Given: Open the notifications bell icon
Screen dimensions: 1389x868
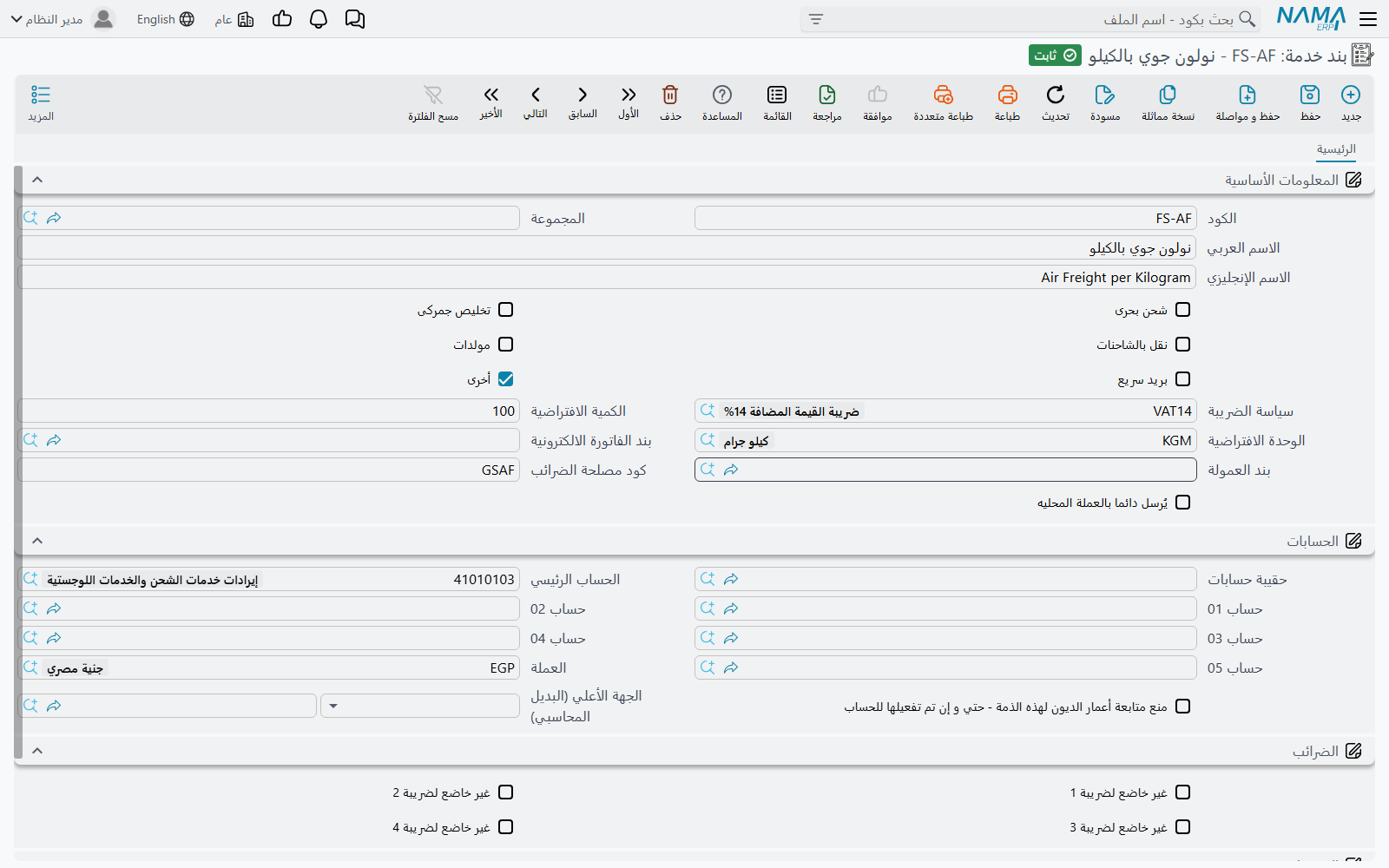Looking at the screenshot, I should point(319,19).
